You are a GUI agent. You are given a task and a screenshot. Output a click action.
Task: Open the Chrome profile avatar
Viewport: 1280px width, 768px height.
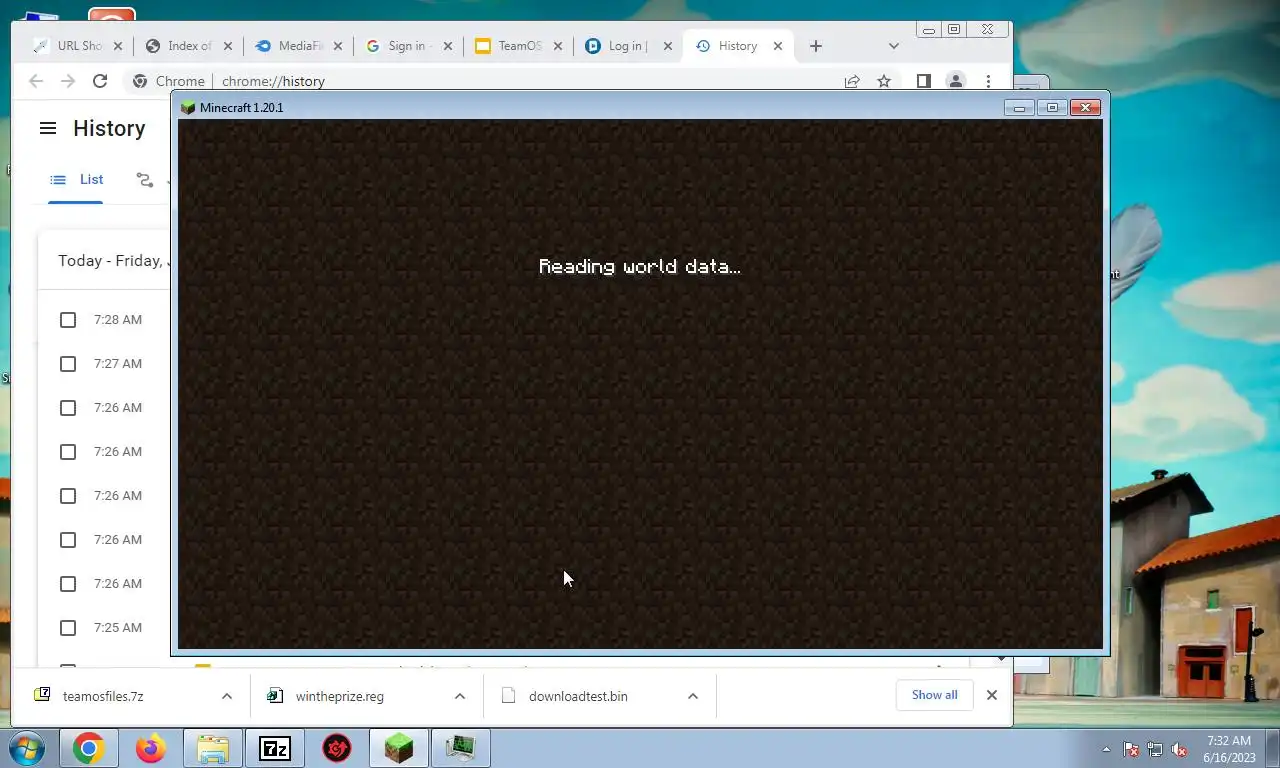click(956, 81)
